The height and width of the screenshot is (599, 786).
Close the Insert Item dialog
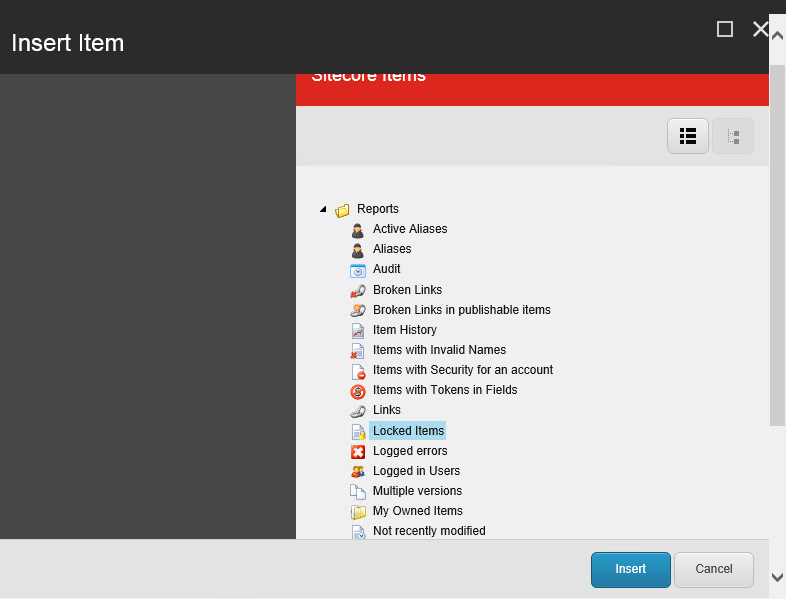click(760, 29)
